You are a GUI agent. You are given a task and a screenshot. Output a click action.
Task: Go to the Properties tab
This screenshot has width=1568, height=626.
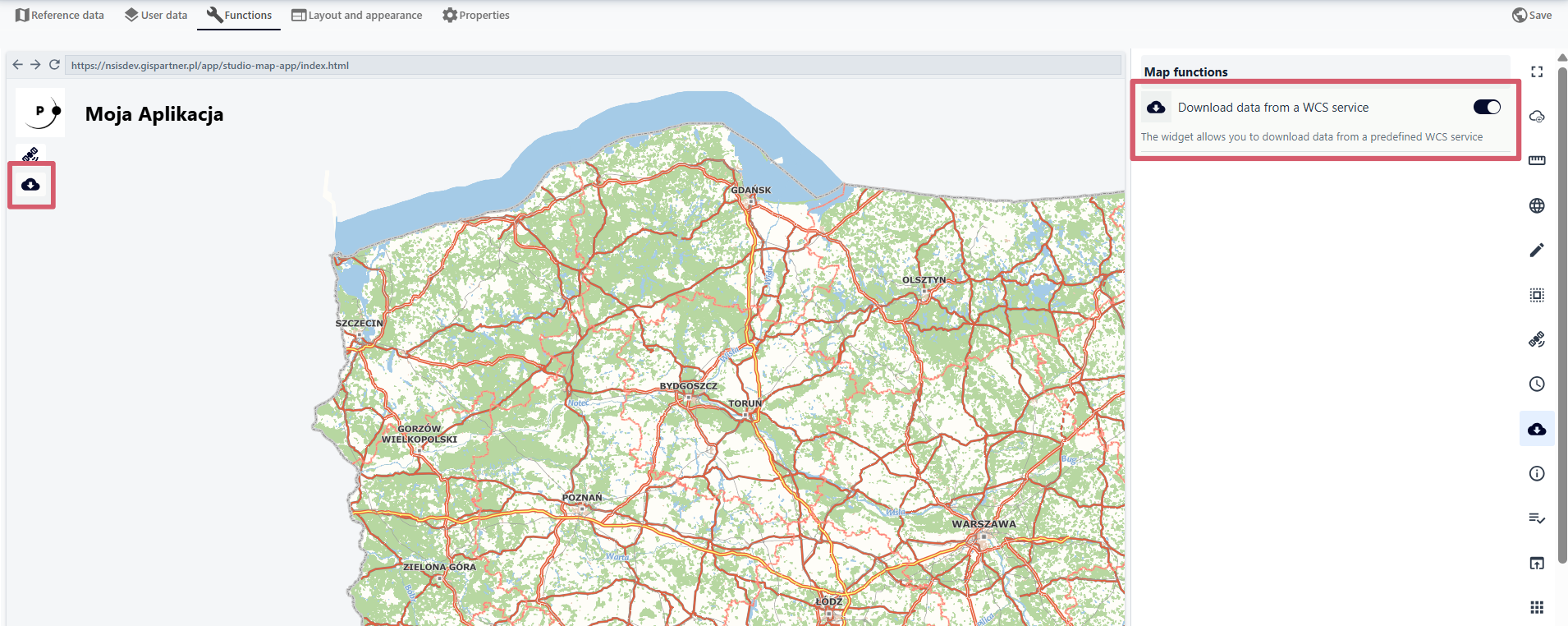pos(475,15)
